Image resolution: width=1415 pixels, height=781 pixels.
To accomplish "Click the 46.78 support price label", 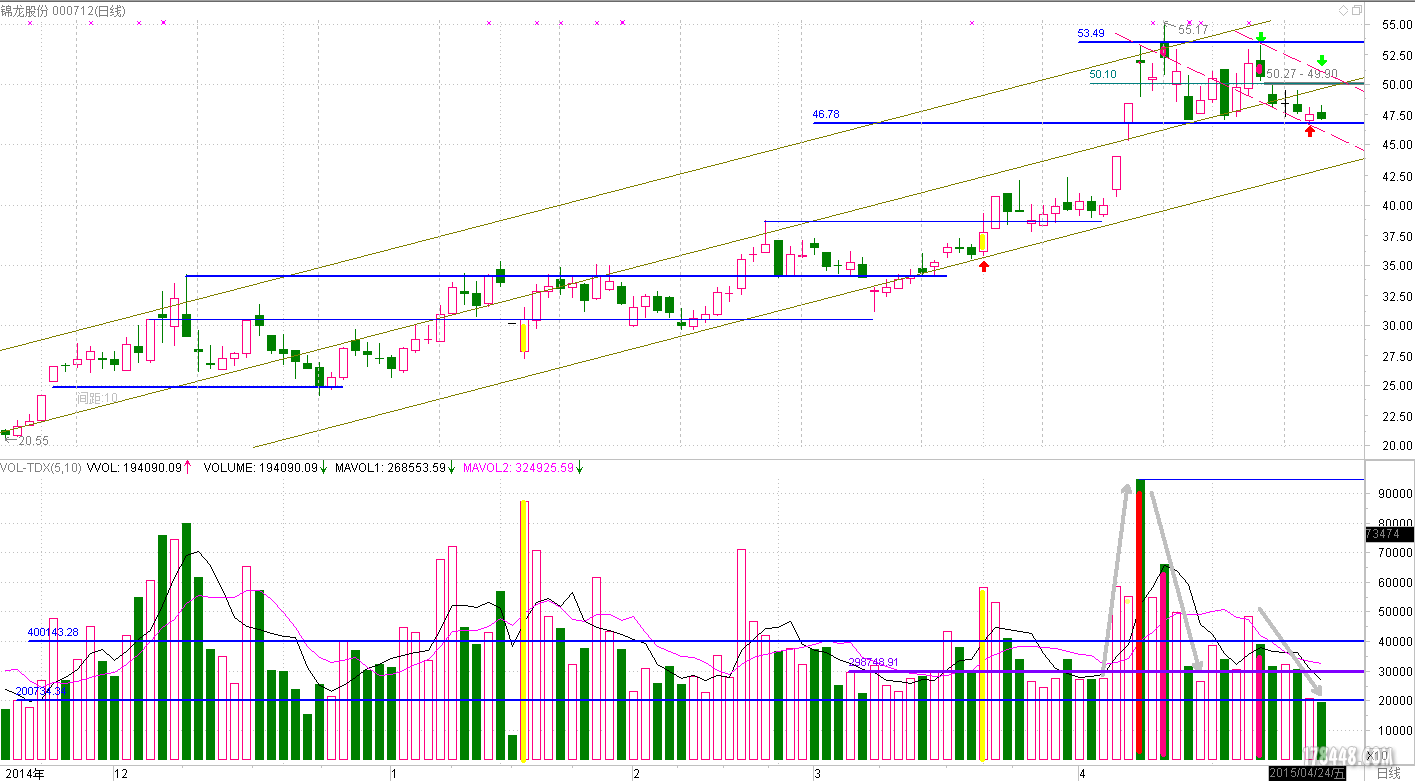I will pyautogui.click(x=826, y=115).
